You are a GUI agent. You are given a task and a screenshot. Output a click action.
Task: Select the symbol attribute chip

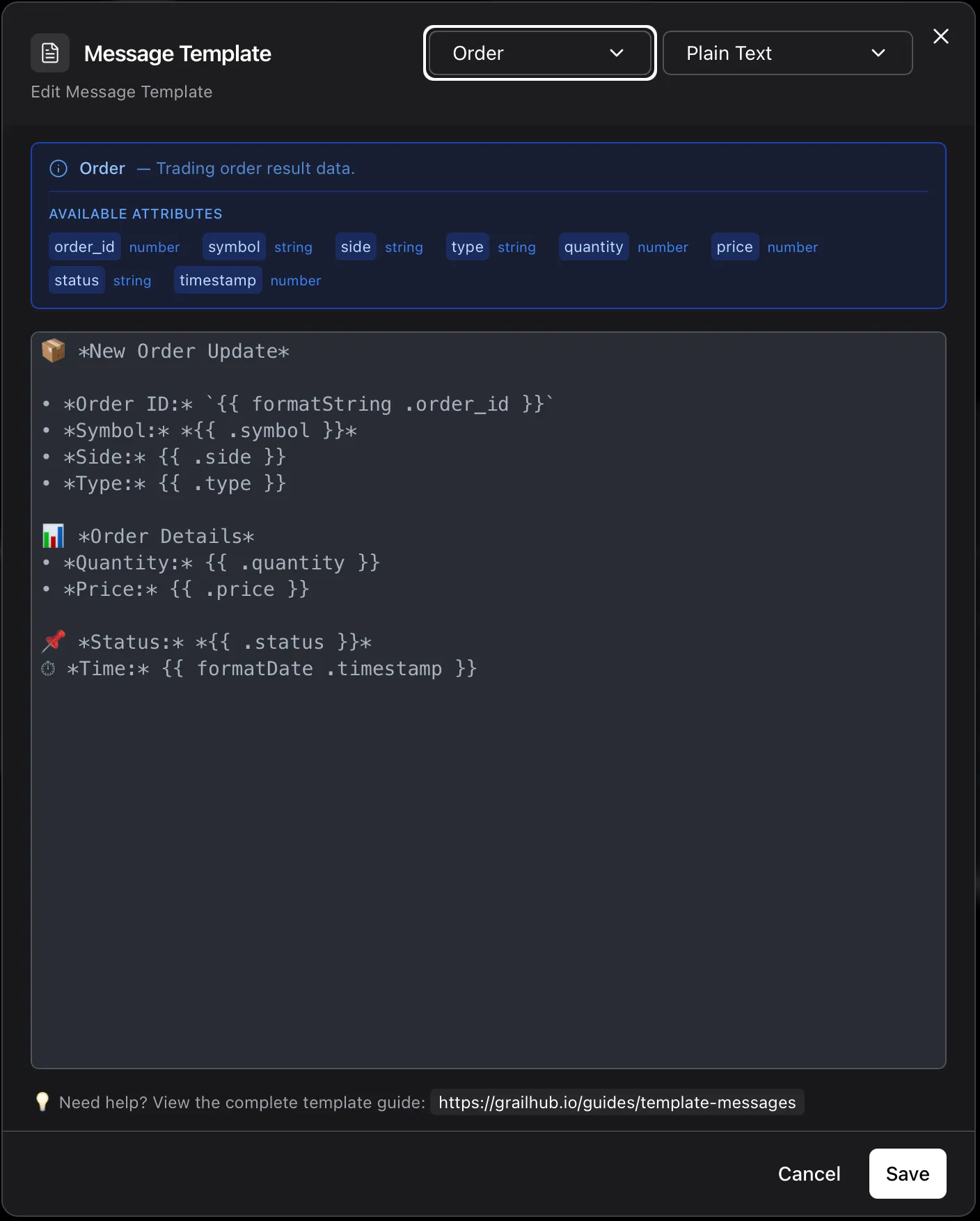point(234,247)
